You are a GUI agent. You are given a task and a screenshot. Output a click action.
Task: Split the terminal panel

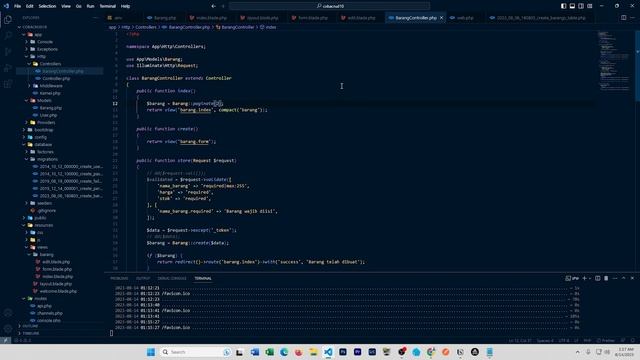point(598,278)
